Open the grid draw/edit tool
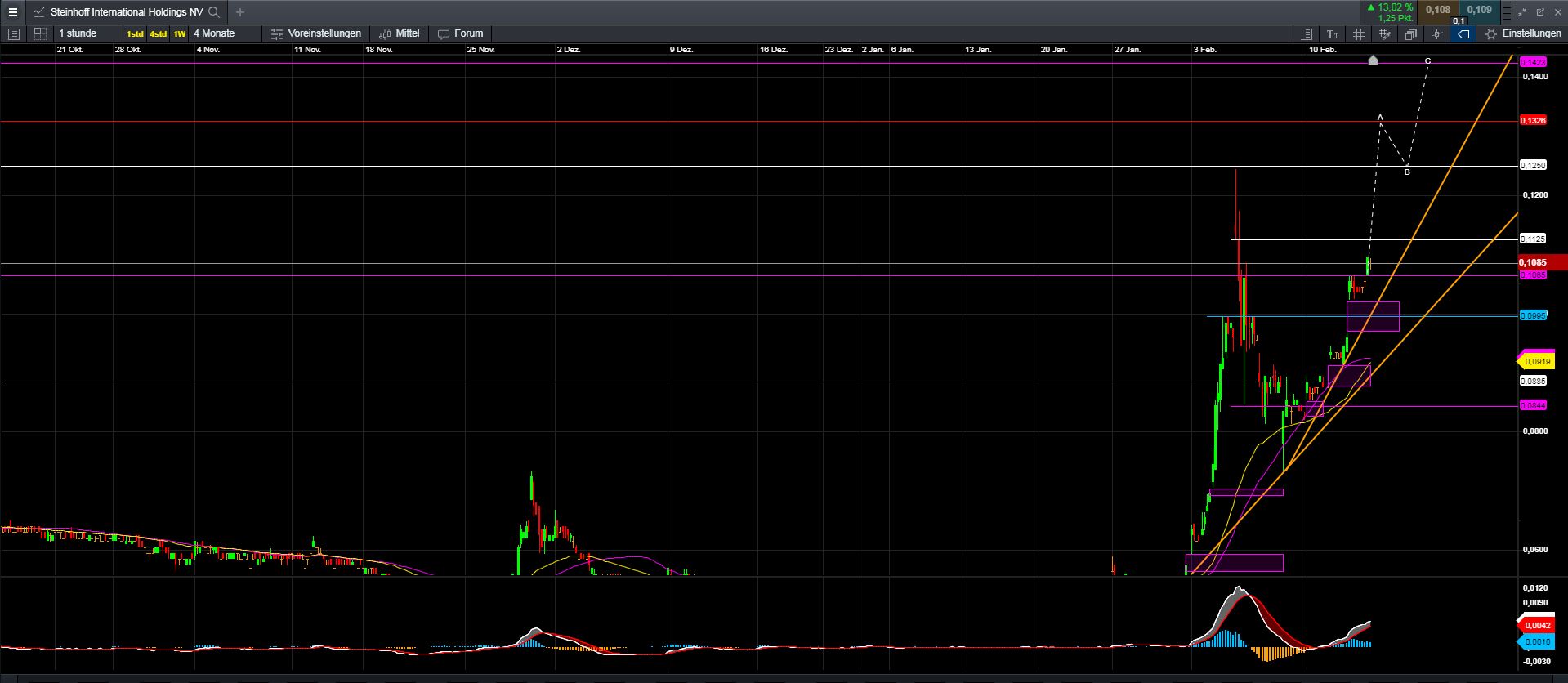This screenshot has width=1568, height=683. click(x=1384, y=34)
